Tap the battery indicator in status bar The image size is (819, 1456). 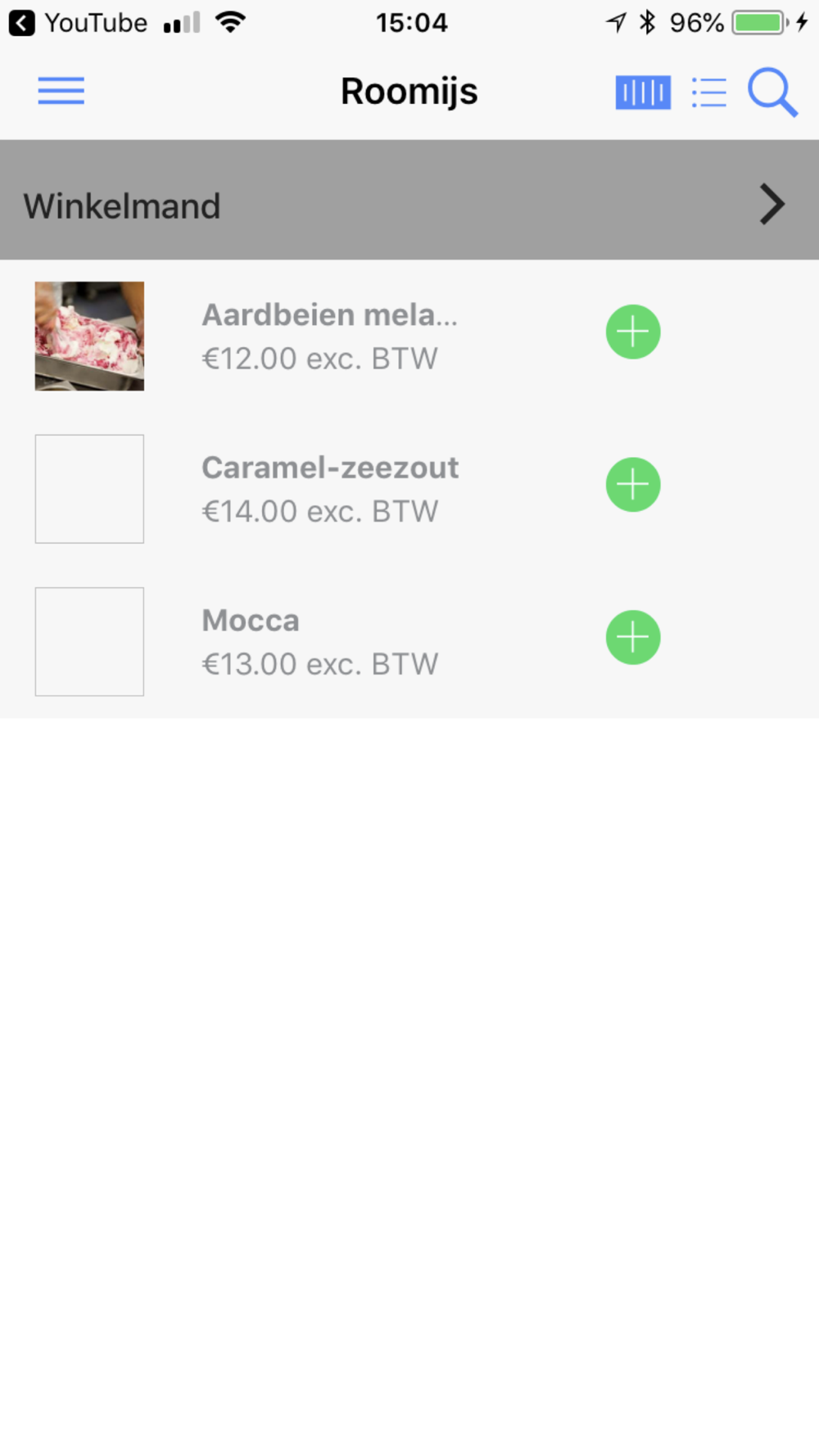[758, 23]
